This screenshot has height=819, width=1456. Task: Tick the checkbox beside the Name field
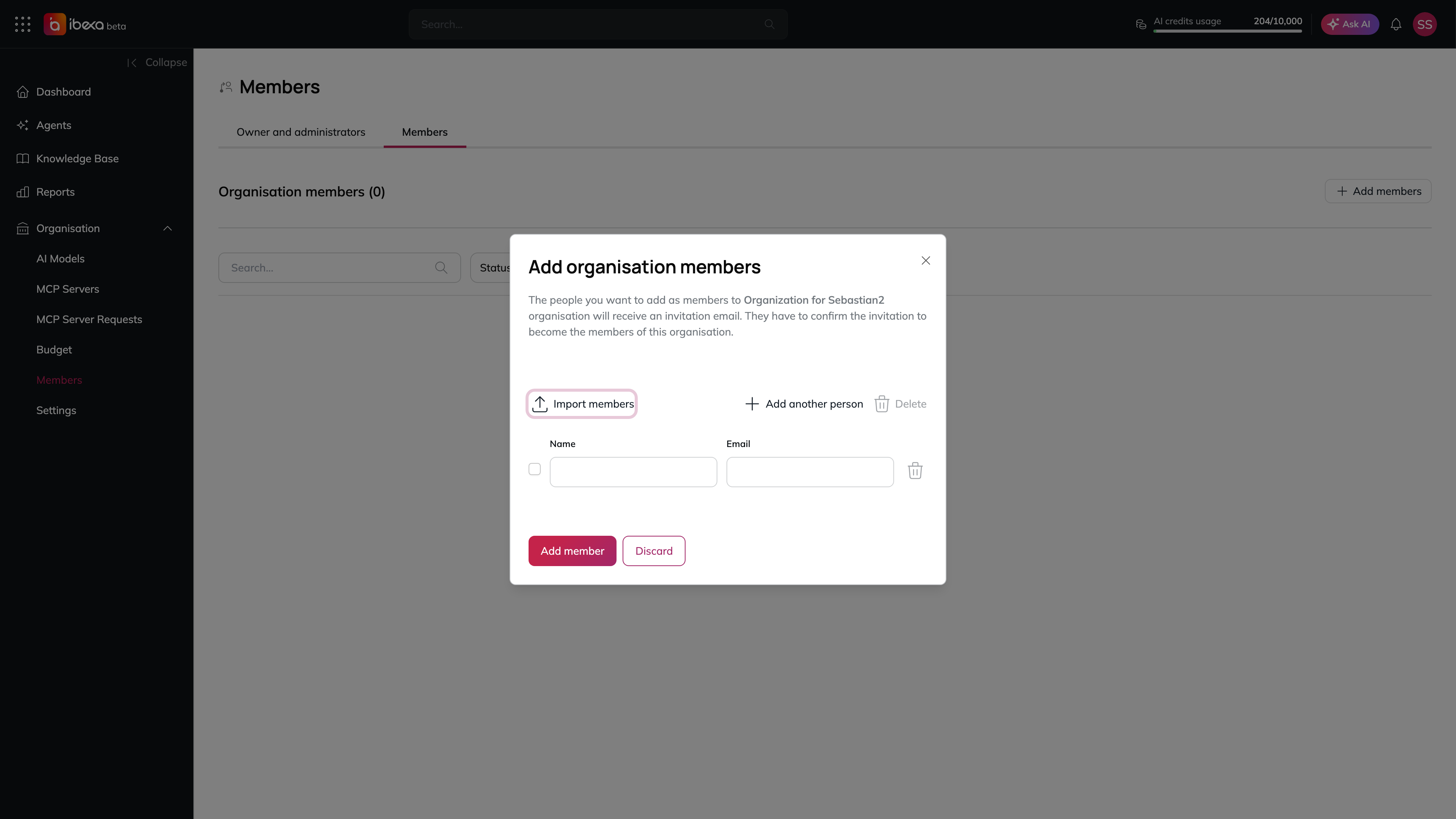tap(535, 469)
